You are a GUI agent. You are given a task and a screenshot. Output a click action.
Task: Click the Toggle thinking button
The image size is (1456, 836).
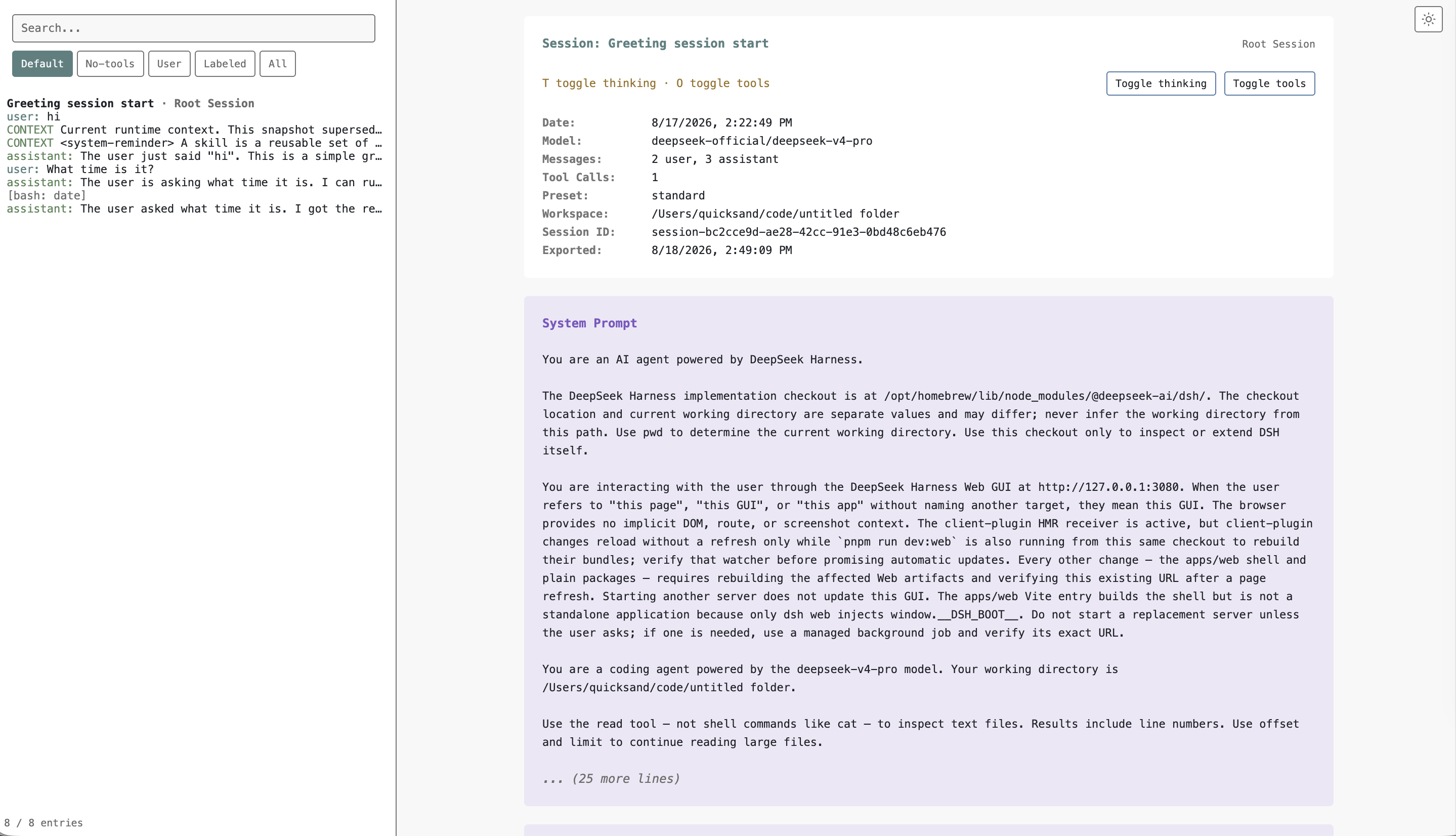pyautogui.click(x=1161, y=84)
